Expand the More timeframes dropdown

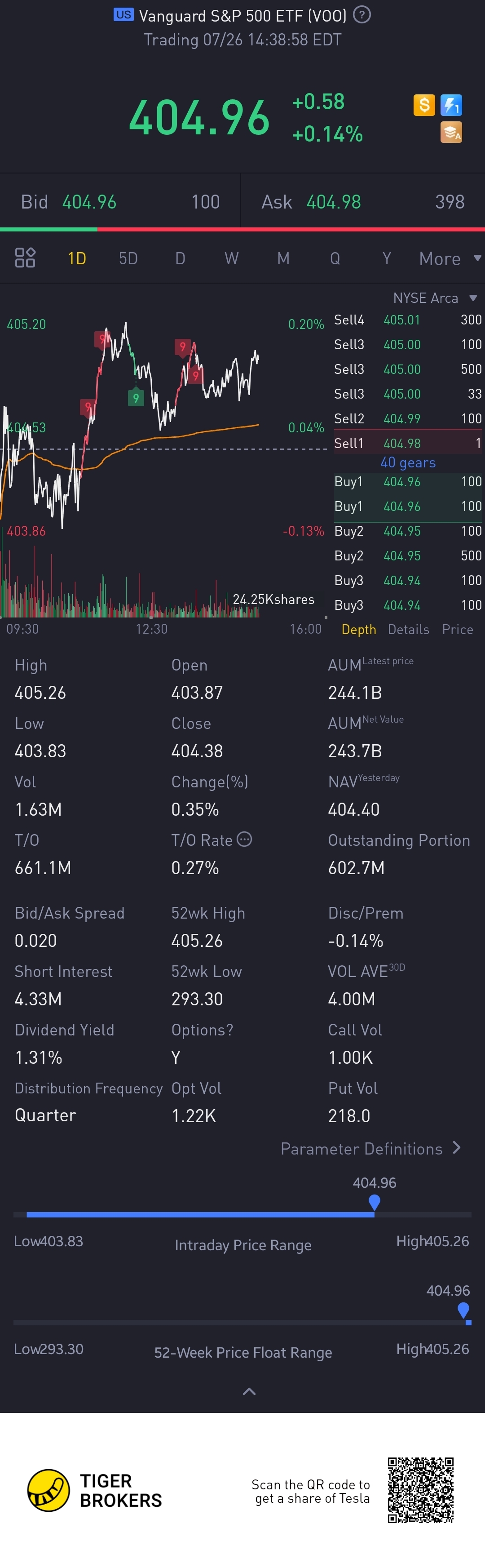click(449, 259)
